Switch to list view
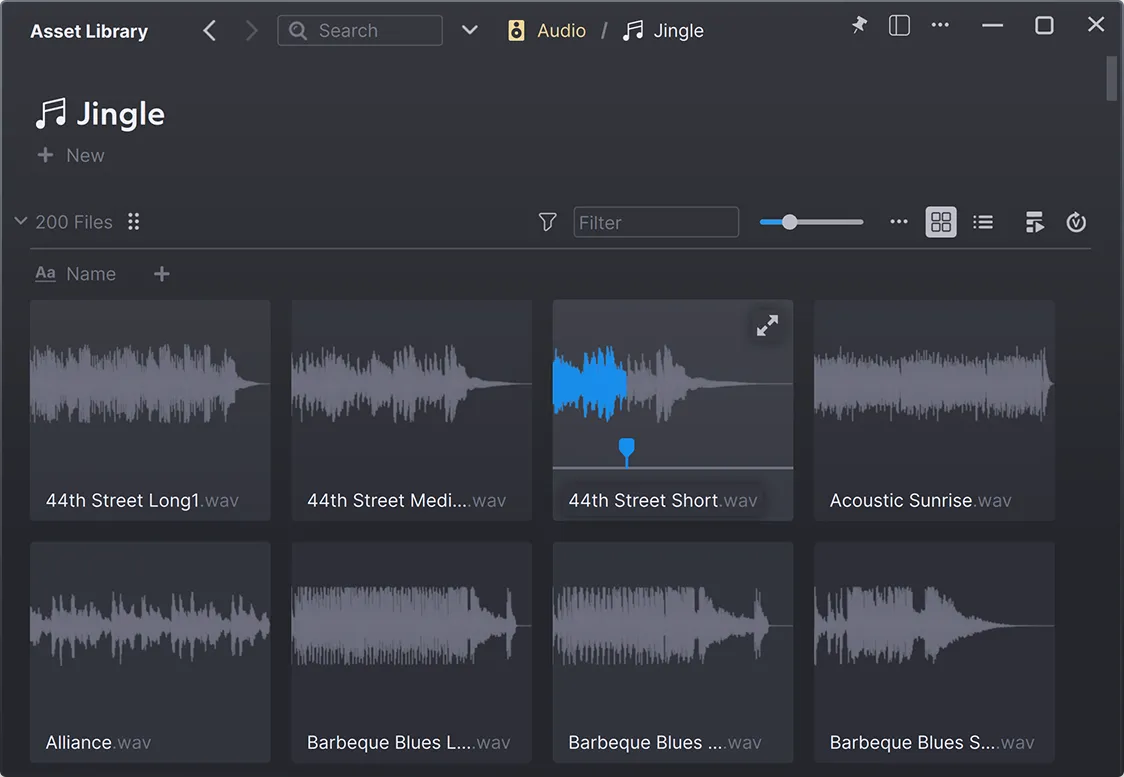Screen dimensions: 1124x777 click(983, 222)
